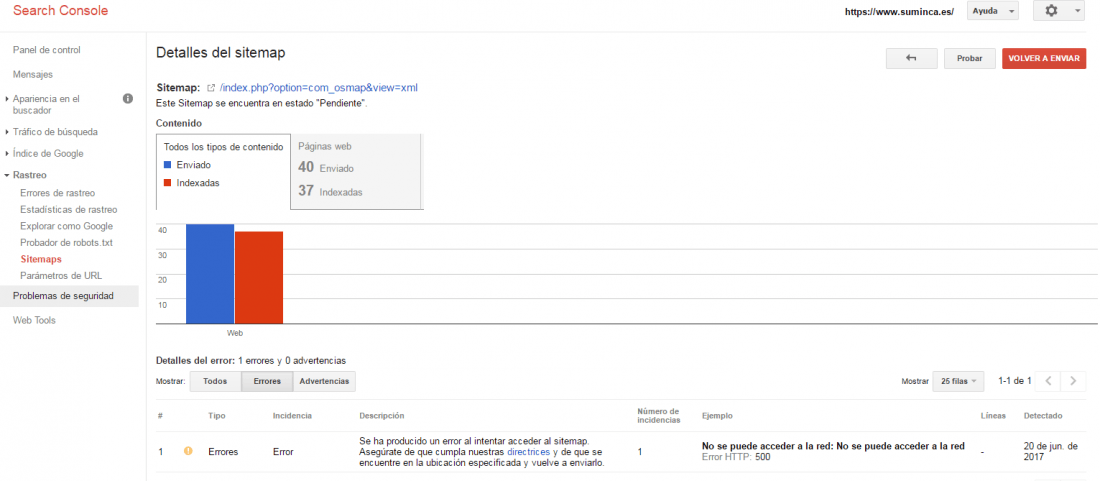Click the '1-1 de 1' pagination text
Image resolution: width=1100 pixels, height=481 pixels.
click(1014, 381)
